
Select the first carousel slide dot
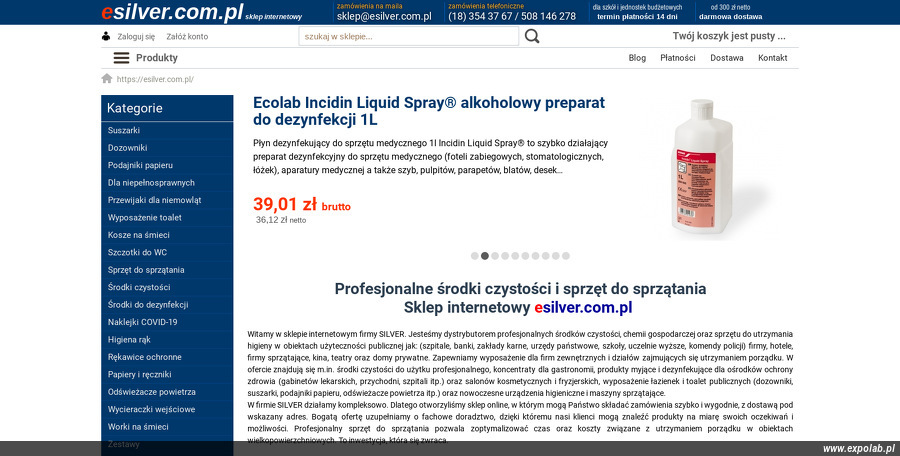coord(475,256)
